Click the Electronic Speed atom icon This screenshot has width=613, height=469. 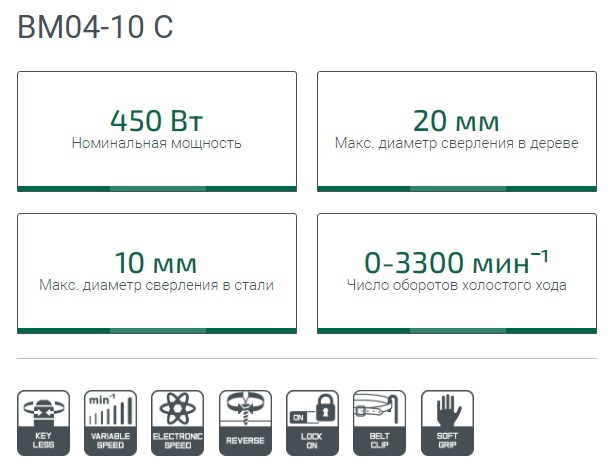coord(176,423)
